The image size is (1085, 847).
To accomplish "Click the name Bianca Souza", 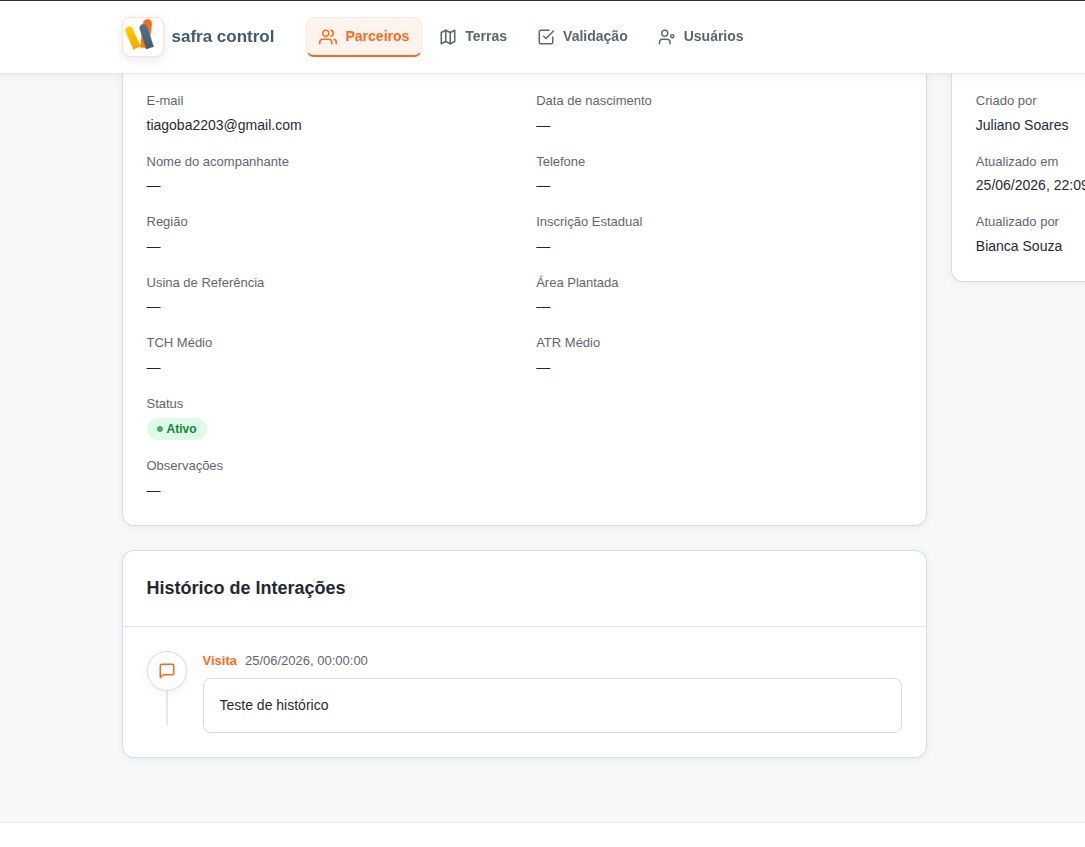I will [x=1019, y=246].
